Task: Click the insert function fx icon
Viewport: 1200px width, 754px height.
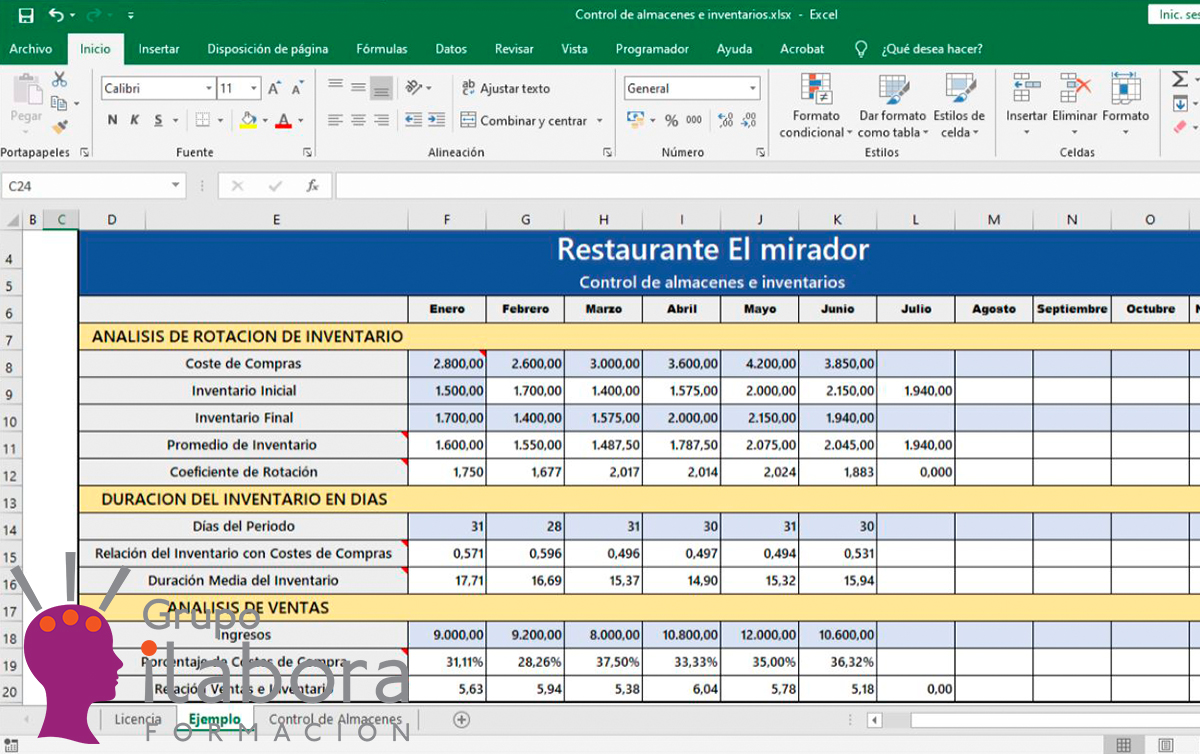Action: coord(312,186)
